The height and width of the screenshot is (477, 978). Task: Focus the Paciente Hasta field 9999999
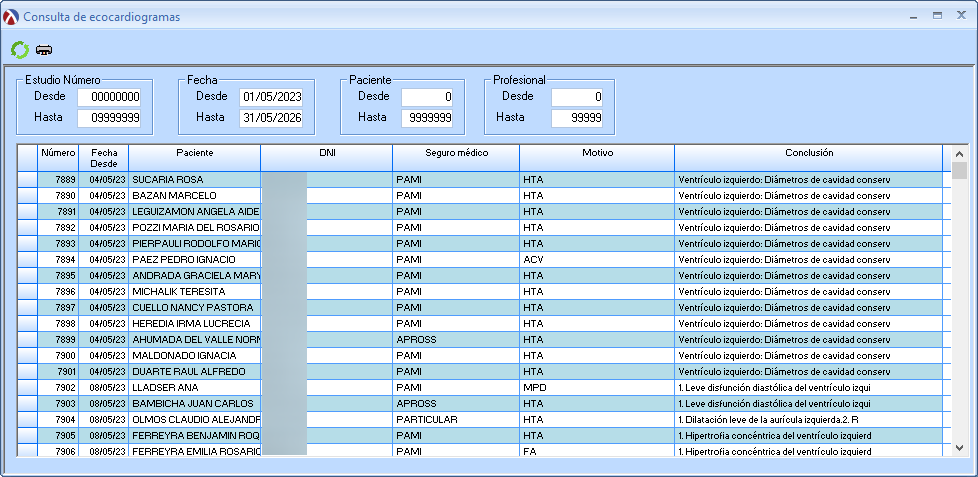427,118
